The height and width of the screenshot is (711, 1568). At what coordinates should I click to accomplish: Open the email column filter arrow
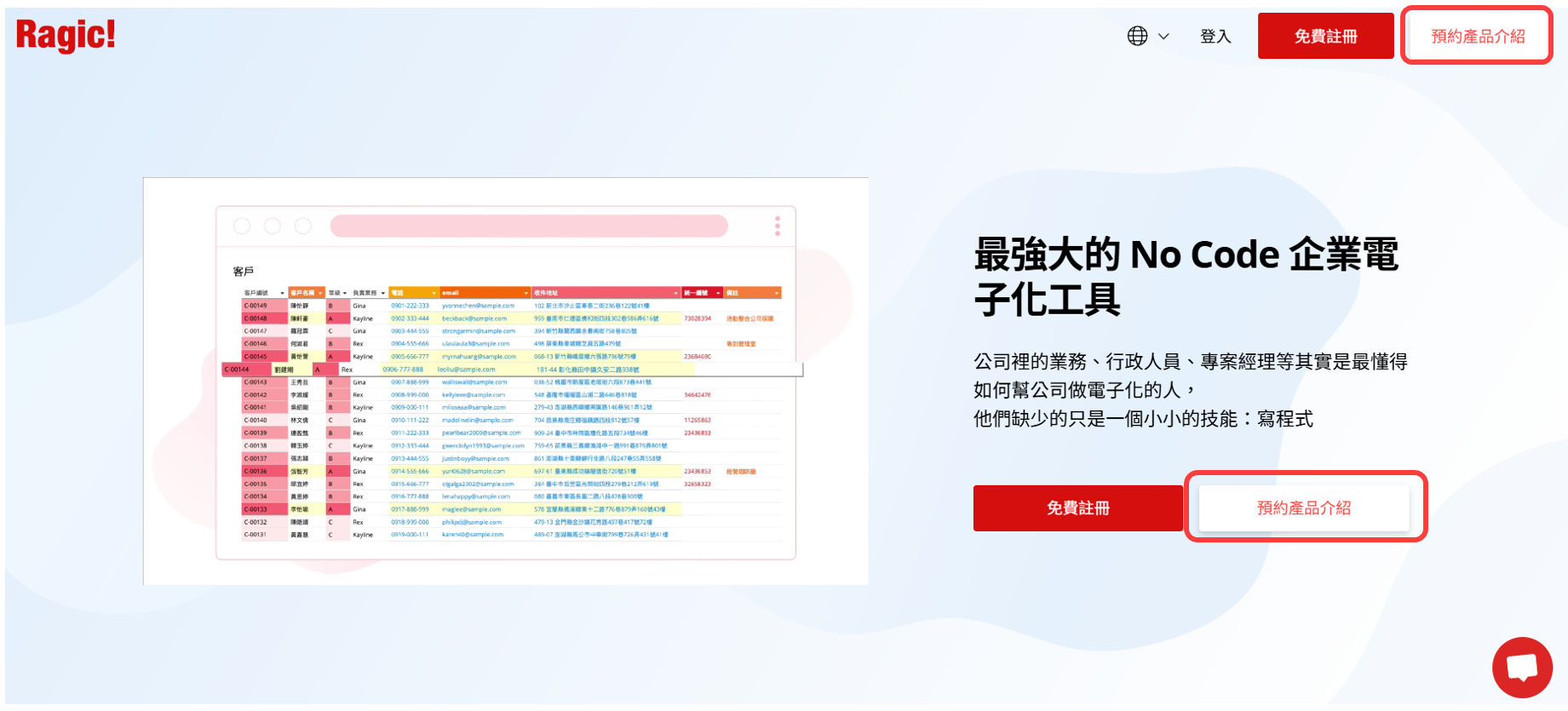click(526, 293)
